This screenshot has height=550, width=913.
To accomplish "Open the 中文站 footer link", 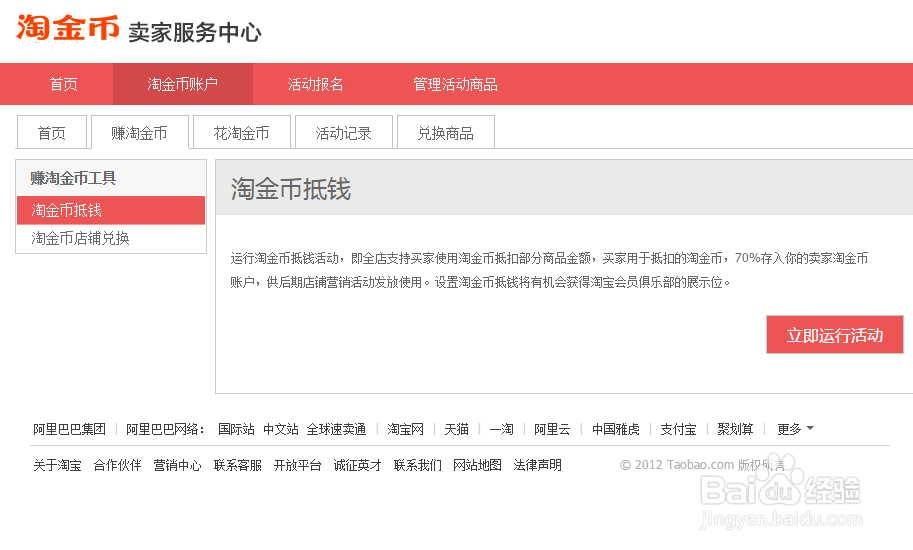I will coord(281,430).
